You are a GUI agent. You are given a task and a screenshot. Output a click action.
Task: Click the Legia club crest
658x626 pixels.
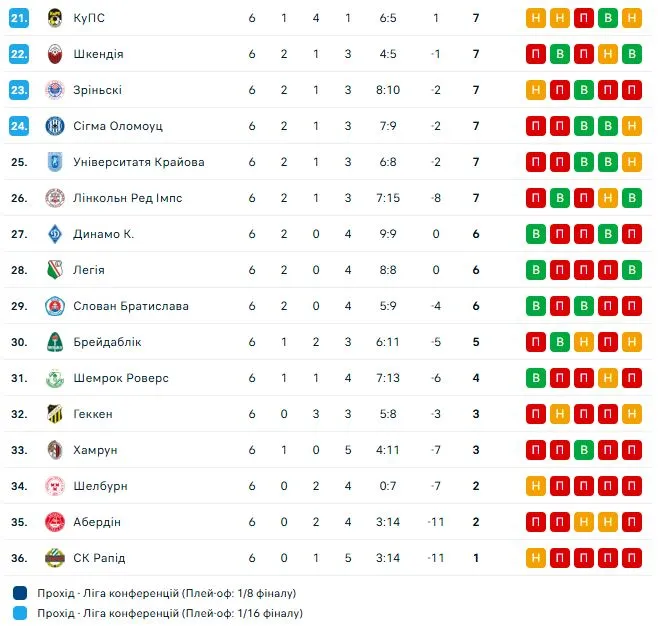(55, 270)
